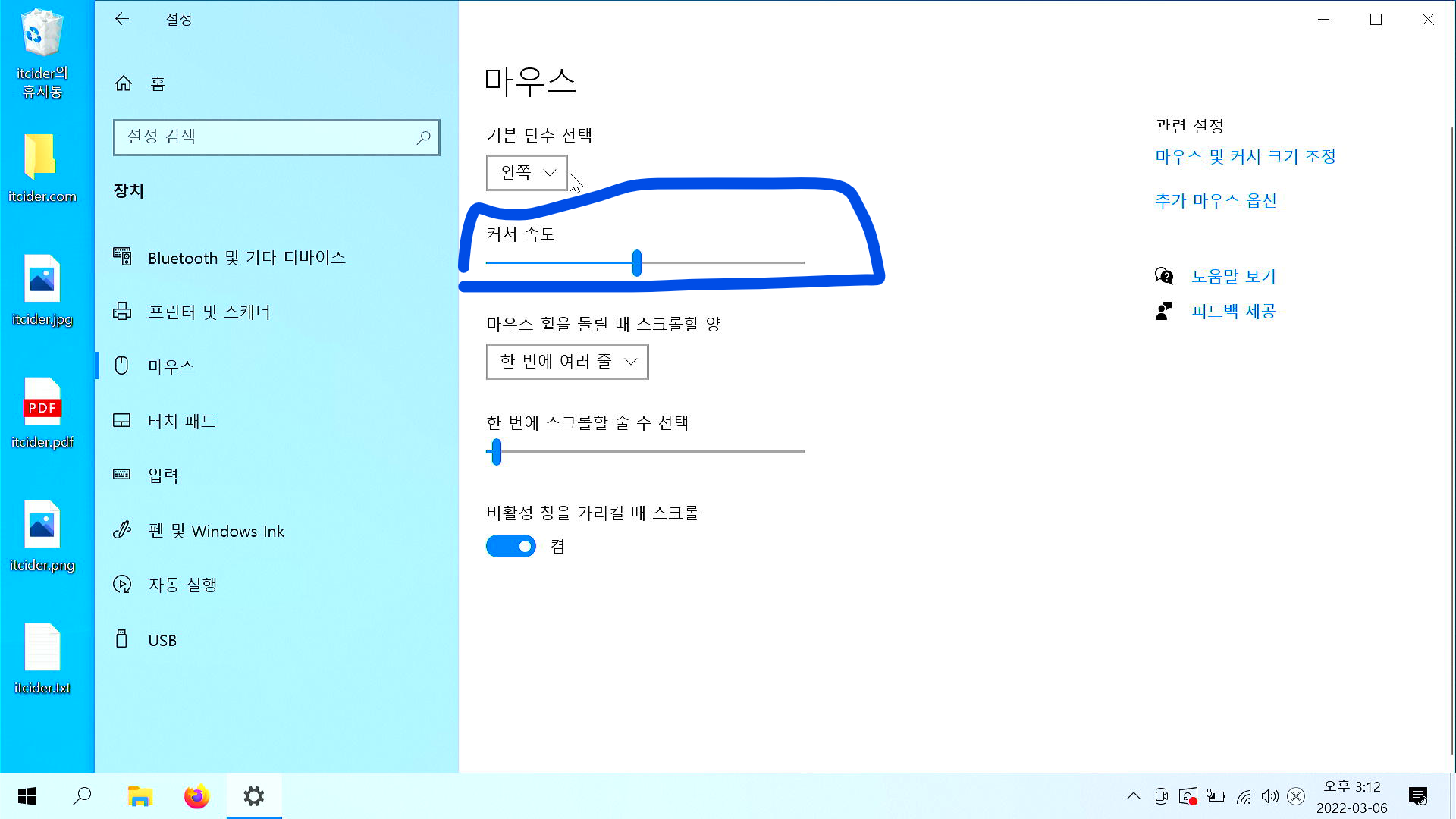1456x819 pixels.
Task: Click the 마우스 및 커서 크기 조정 link
Action: pos(1246,156)
